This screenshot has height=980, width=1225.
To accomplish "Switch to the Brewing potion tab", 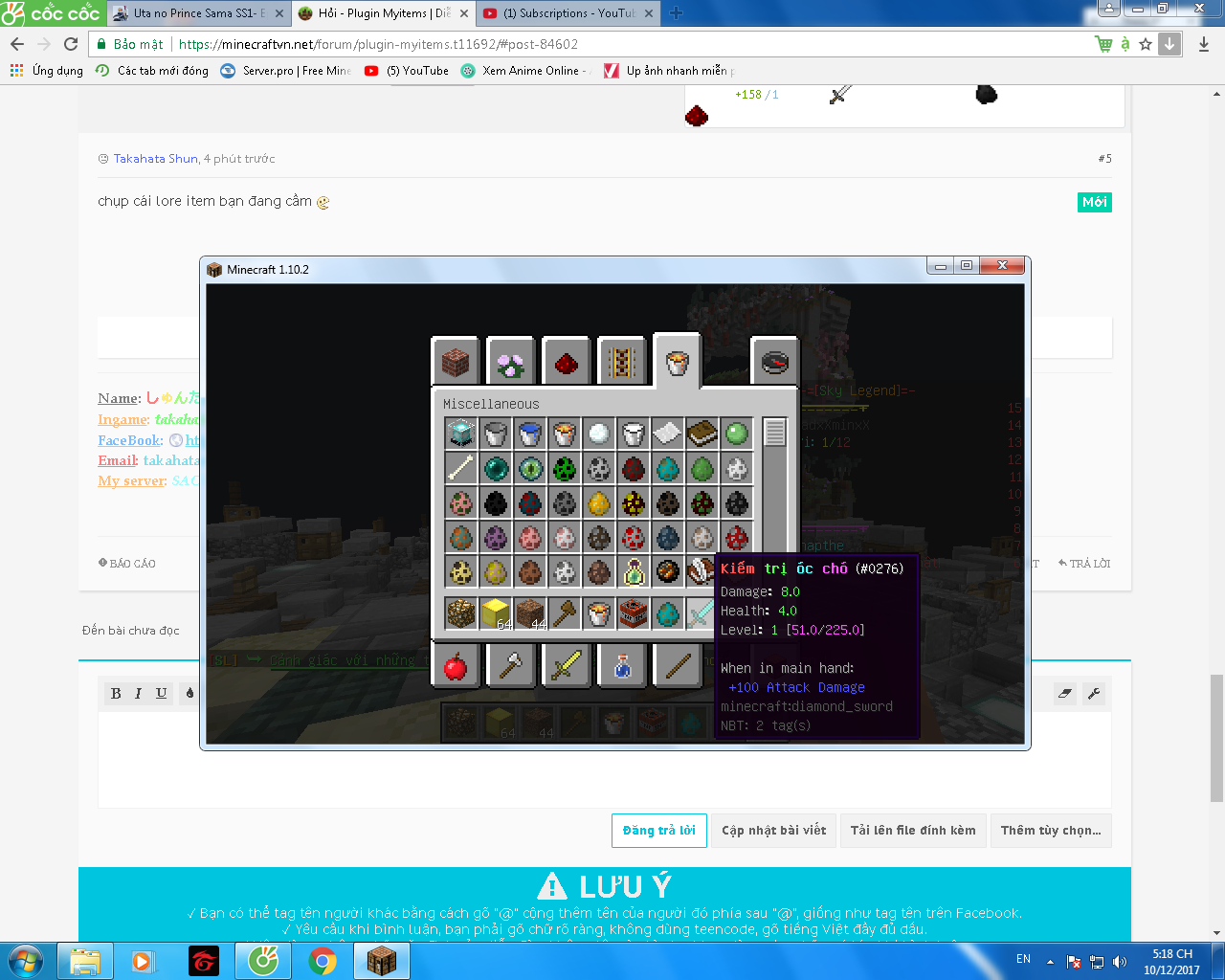I will coord(622,665).
